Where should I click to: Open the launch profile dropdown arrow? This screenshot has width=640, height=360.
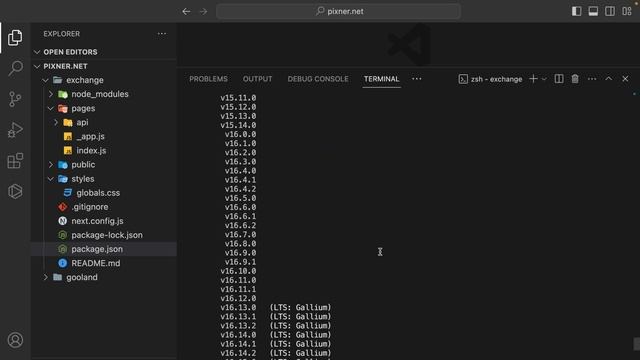544,79
